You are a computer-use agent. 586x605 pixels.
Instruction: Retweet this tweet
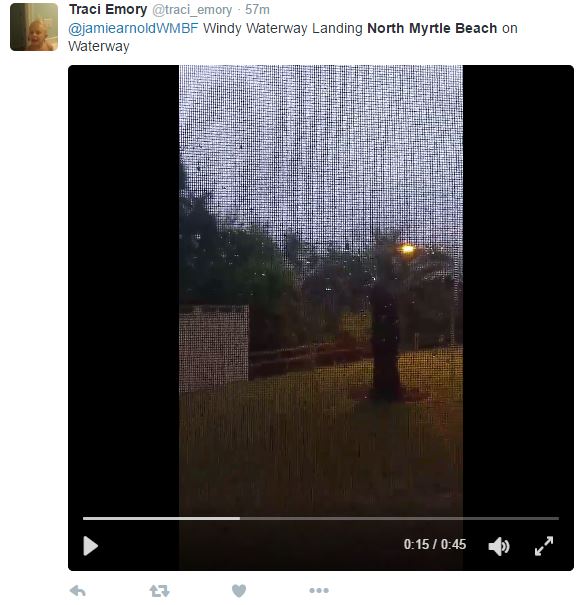click(159, 591)
